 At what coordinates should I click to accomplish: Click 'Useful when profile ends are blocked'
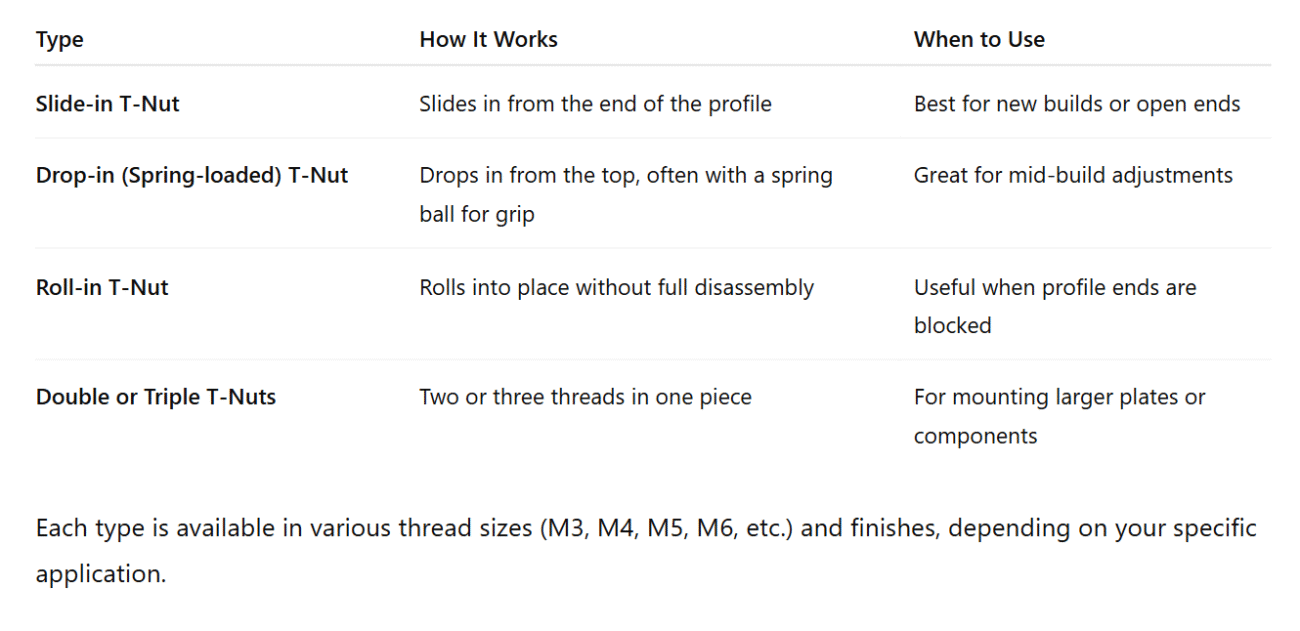click(x=1055, y=306)
